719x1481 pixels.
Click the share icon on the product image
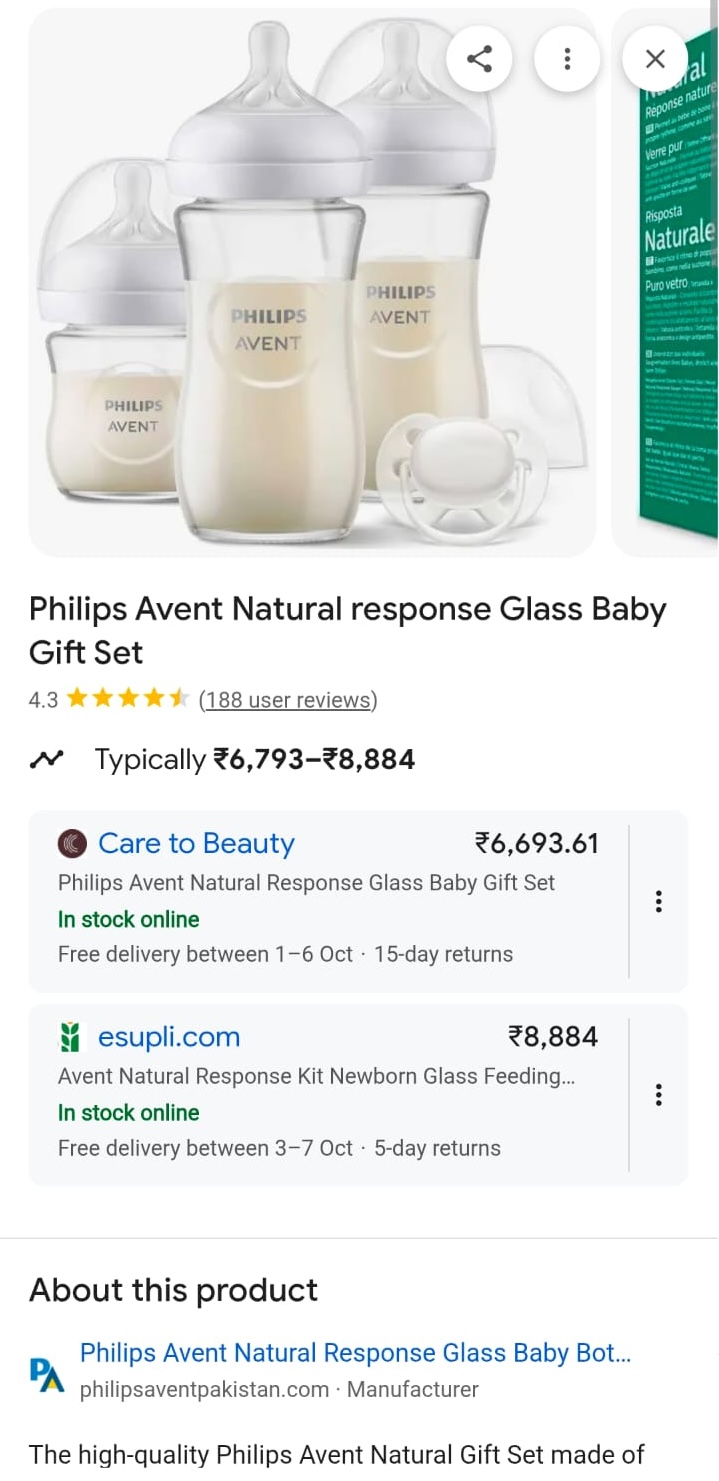[479, 58]
